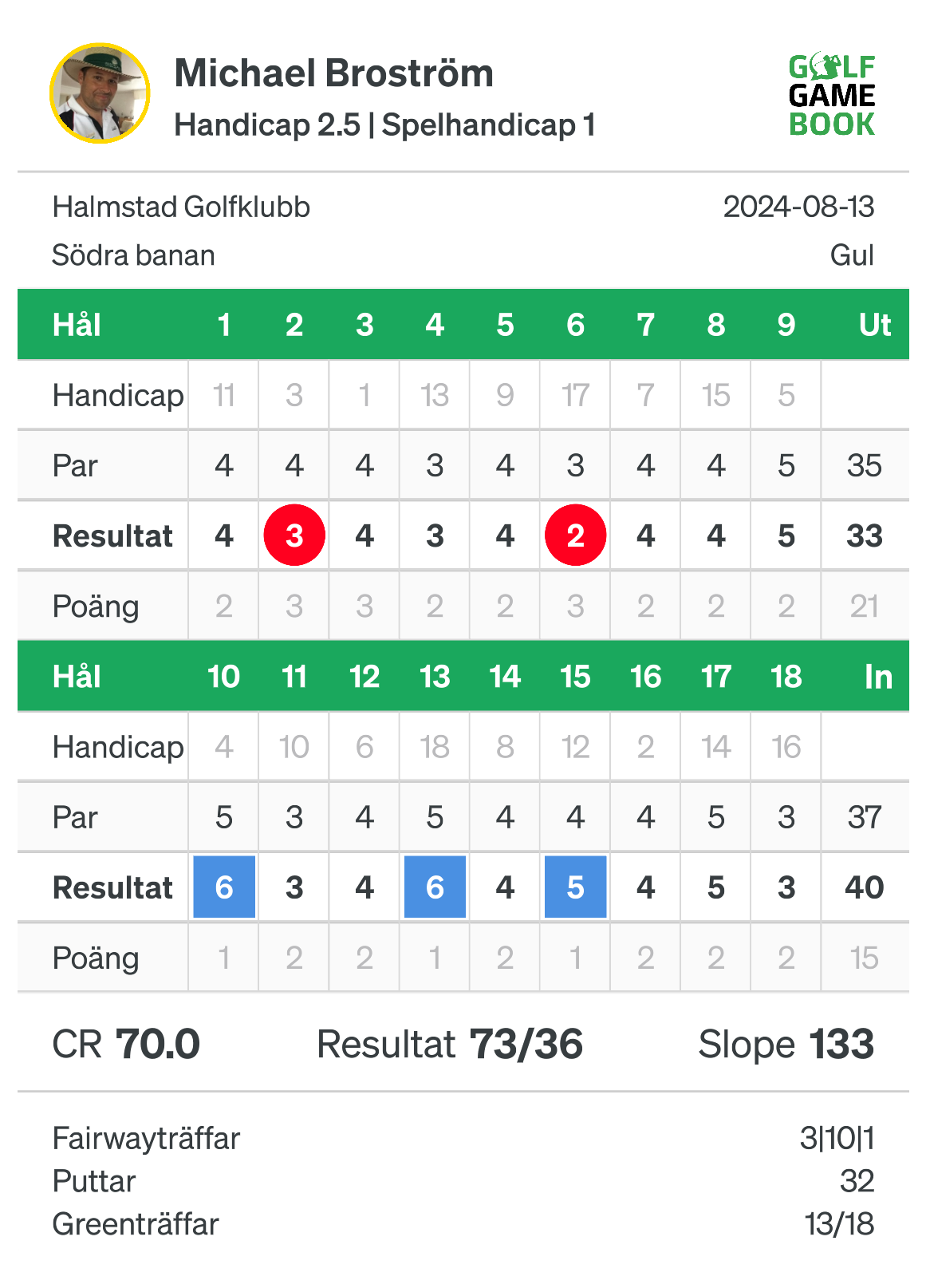Viewport: 926px width, 1288px height.
Task: Click the In column header
Action: (878, 677)
